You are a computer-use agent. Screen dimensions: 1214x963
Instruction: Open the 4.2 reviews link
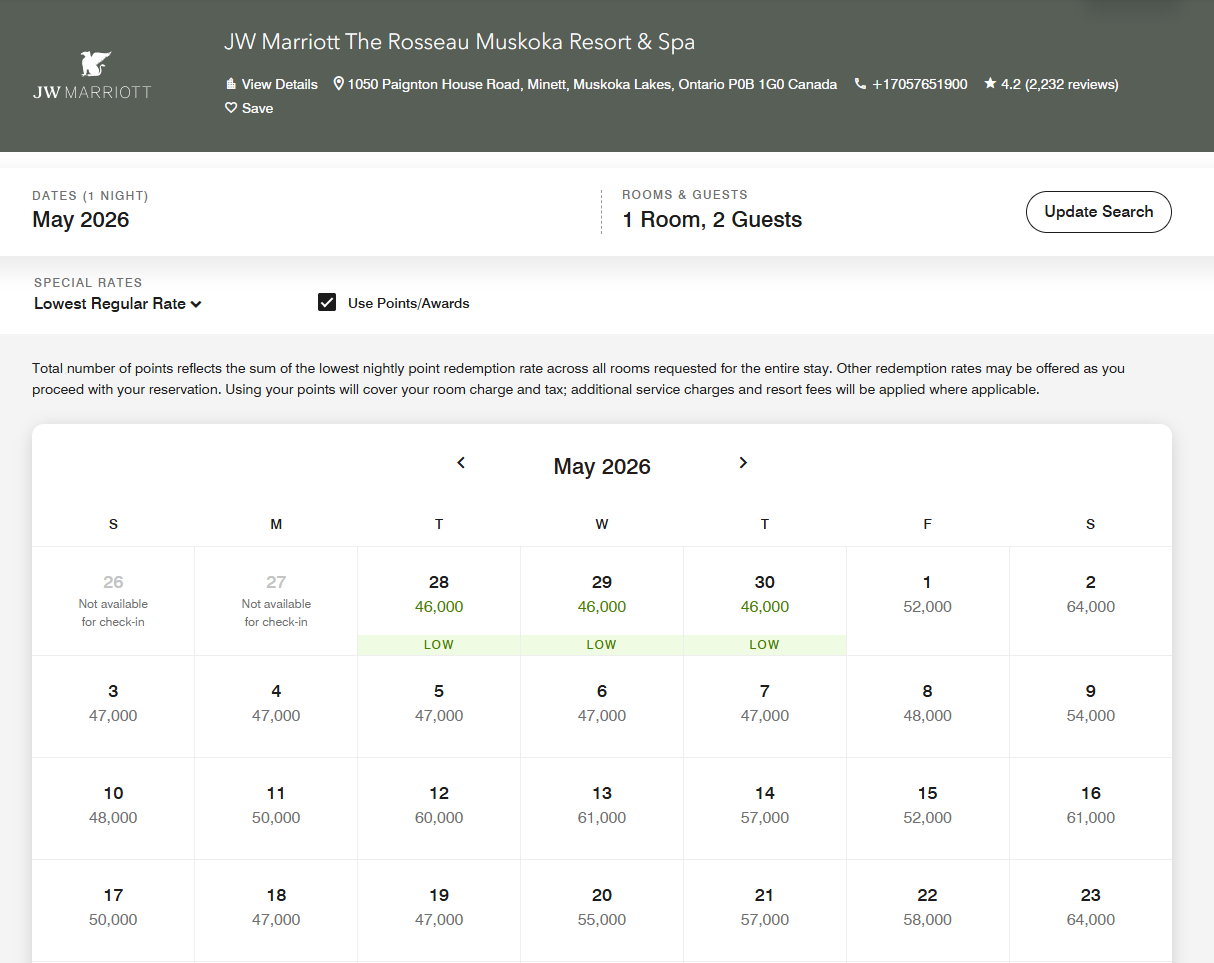pos(1059,84)
